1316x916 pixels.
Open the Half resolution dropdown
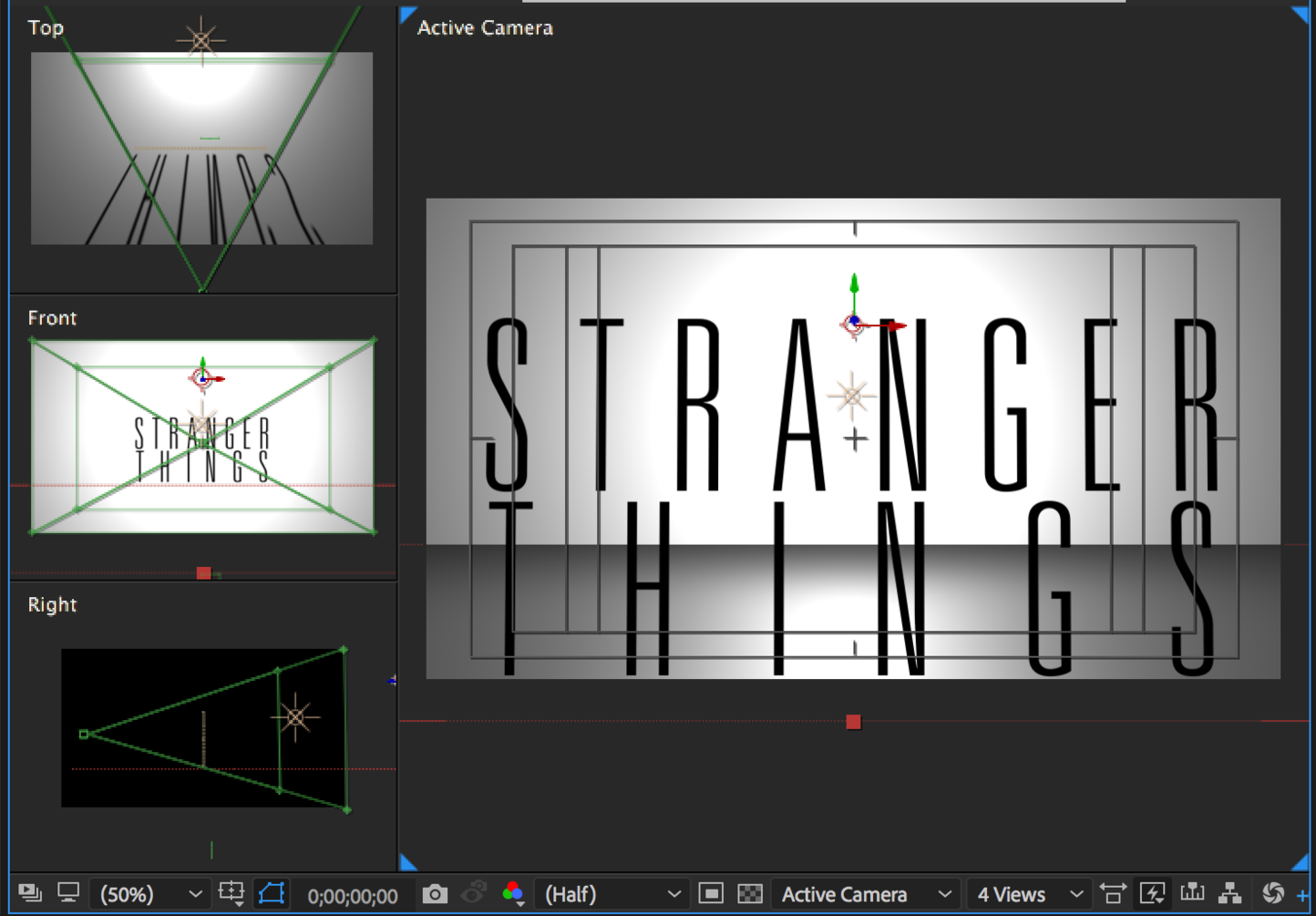611,894
